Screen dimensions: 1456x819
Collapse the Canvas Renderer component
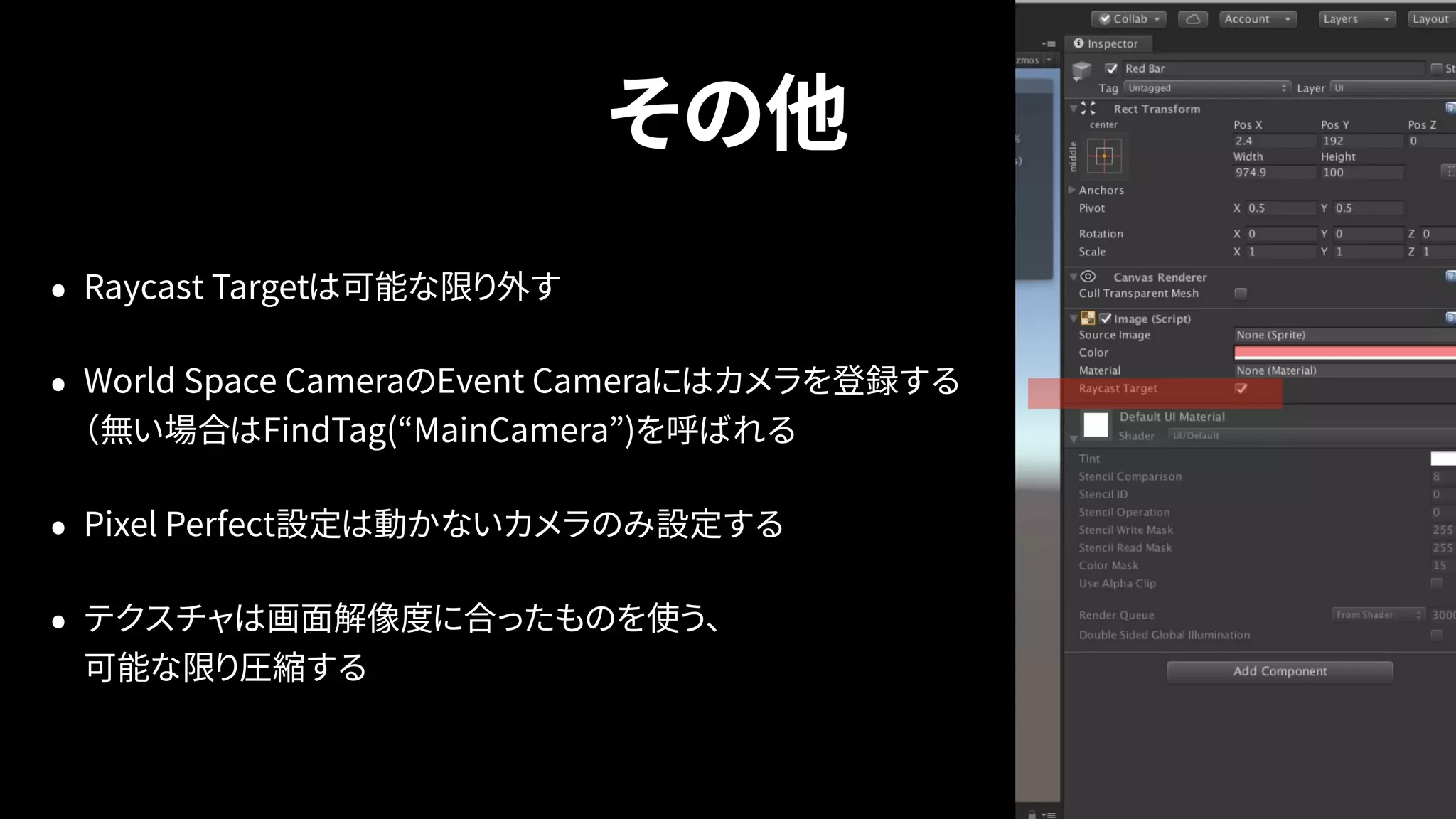[1074, 277]
